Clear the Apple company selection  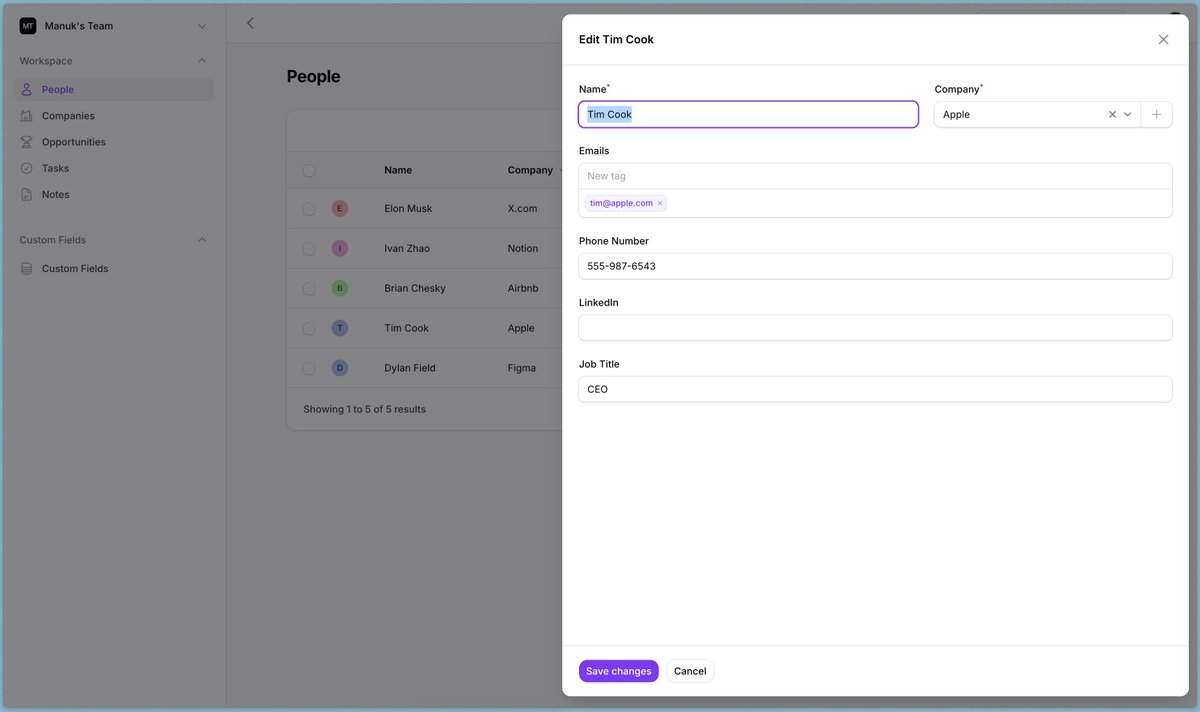click(x=1112, y=115)
